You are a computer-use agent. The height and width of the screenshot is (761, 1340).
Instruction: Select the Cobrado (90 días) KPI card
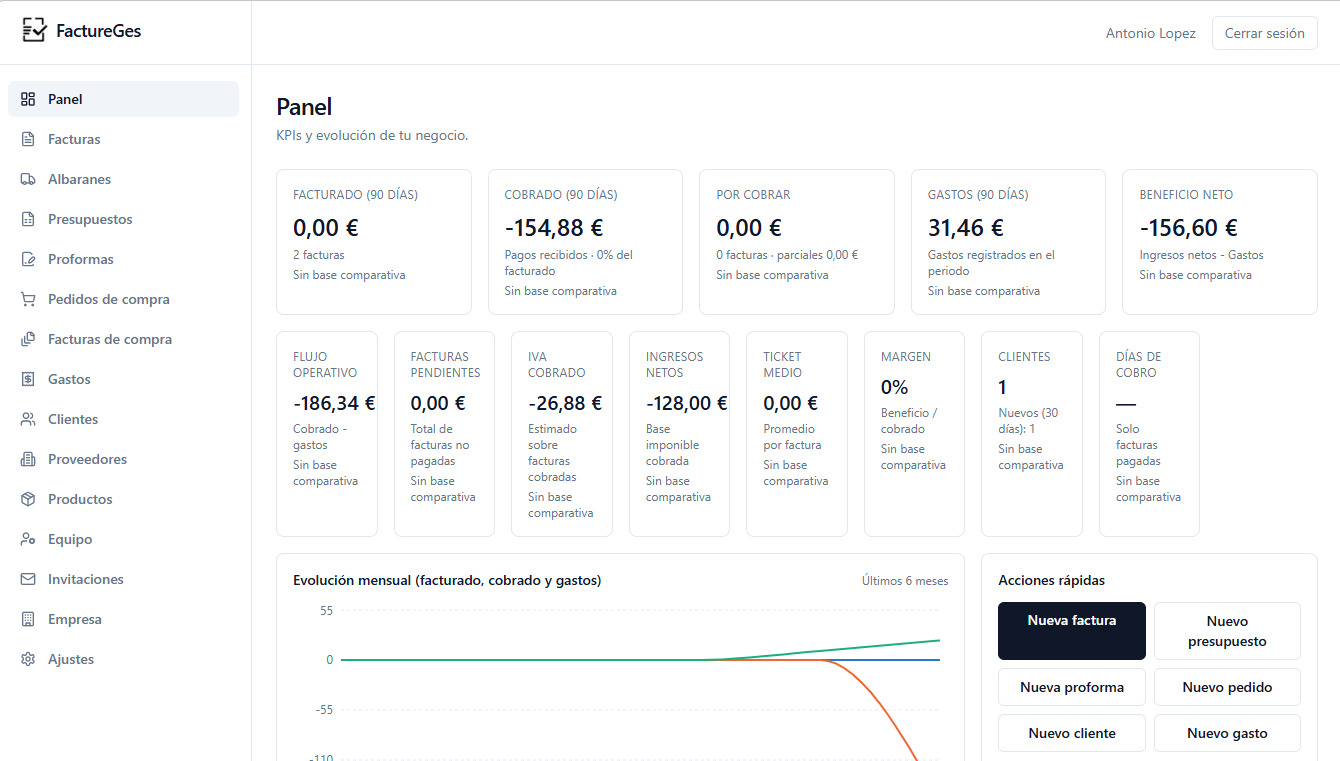click(x=585, y=242)
